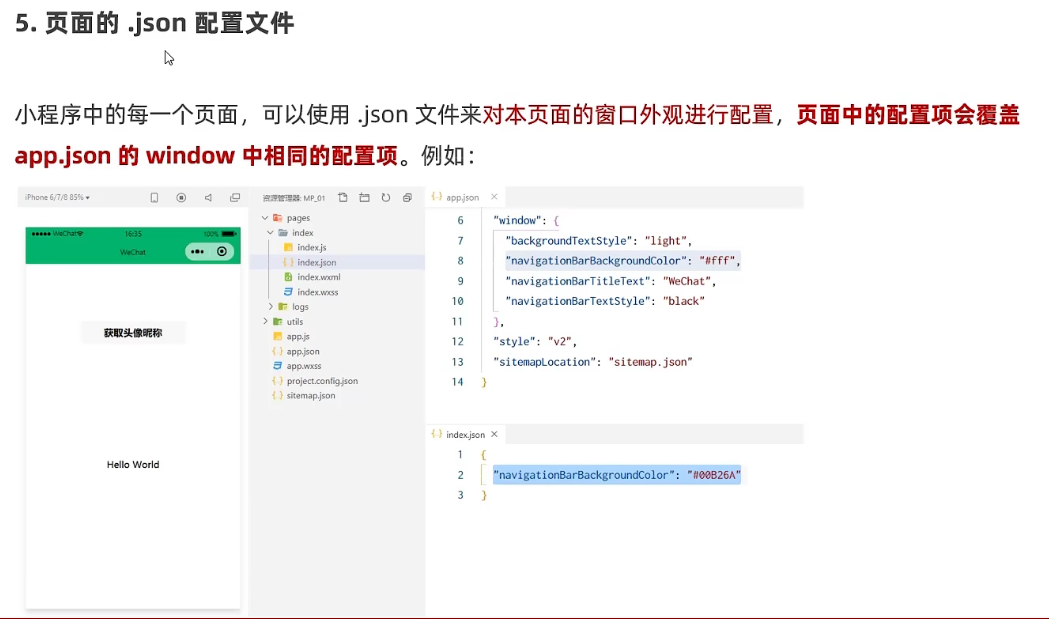Click the utils folder icon
Viewport: 1049px width, 619px height.
click(278, 321)
